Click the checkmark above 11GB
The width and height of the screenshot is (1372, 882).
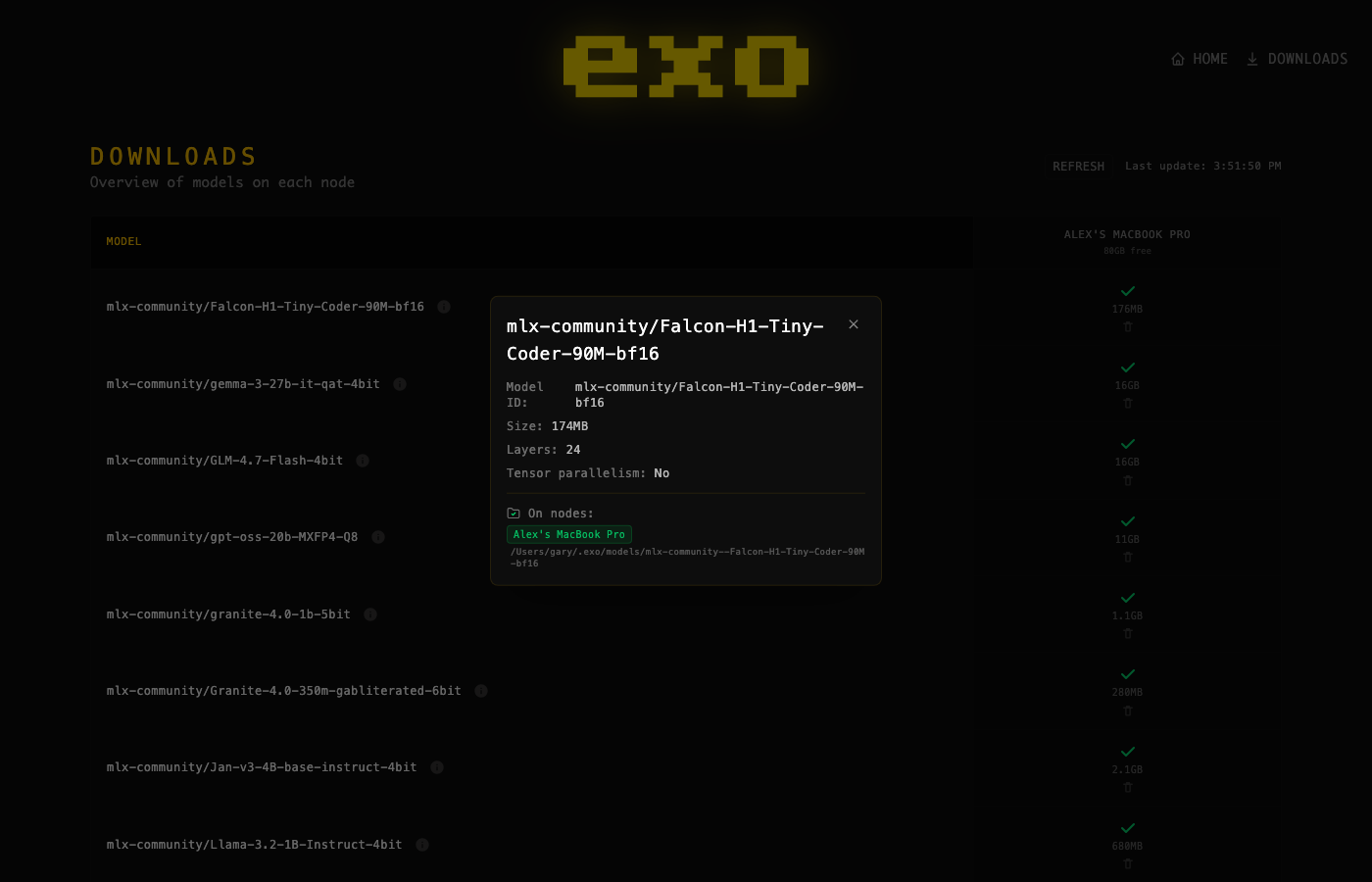coord(1128,521)
